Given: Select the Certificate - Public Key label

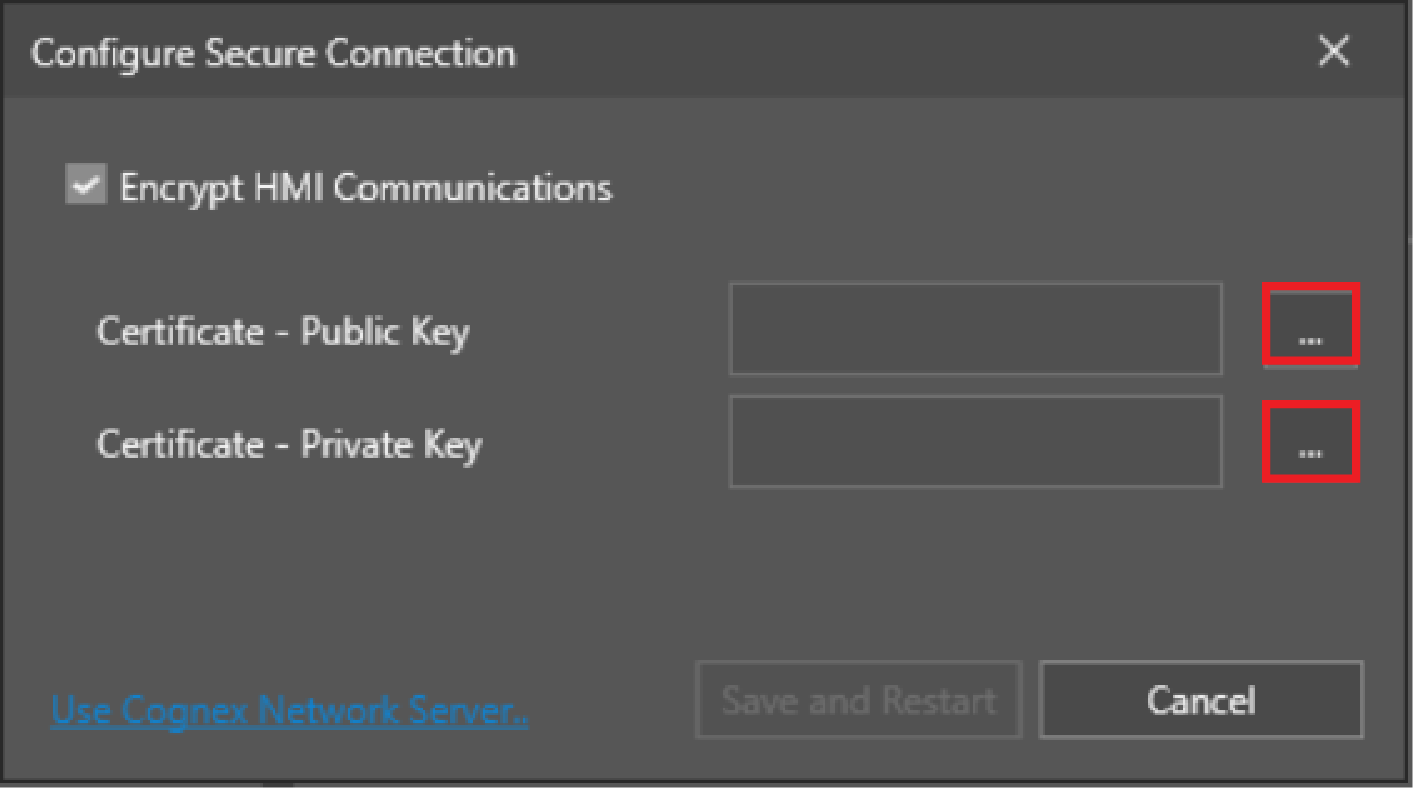Looking at the screenshot, I should (x=282, y=331).
